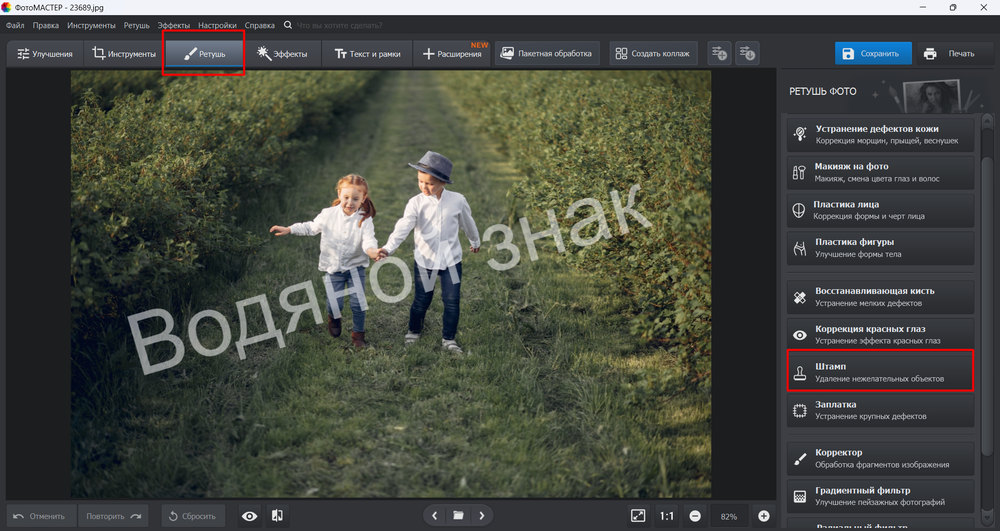Open the Расширения extensions dropdown
This screenshot has height=531, width=1000.
[452, 54]
